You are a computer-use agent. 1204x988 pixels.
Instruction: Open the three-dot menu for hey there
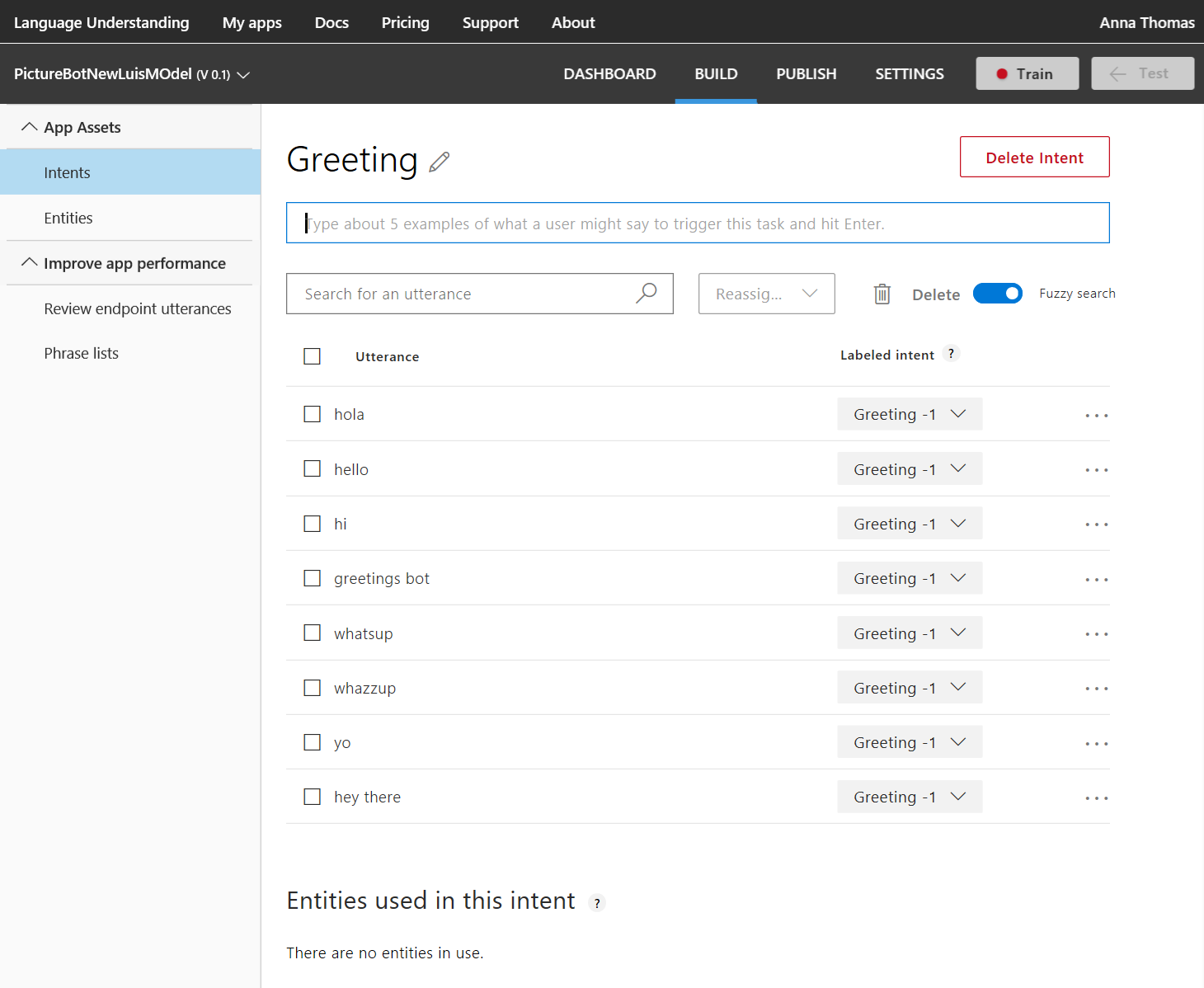1097,798
